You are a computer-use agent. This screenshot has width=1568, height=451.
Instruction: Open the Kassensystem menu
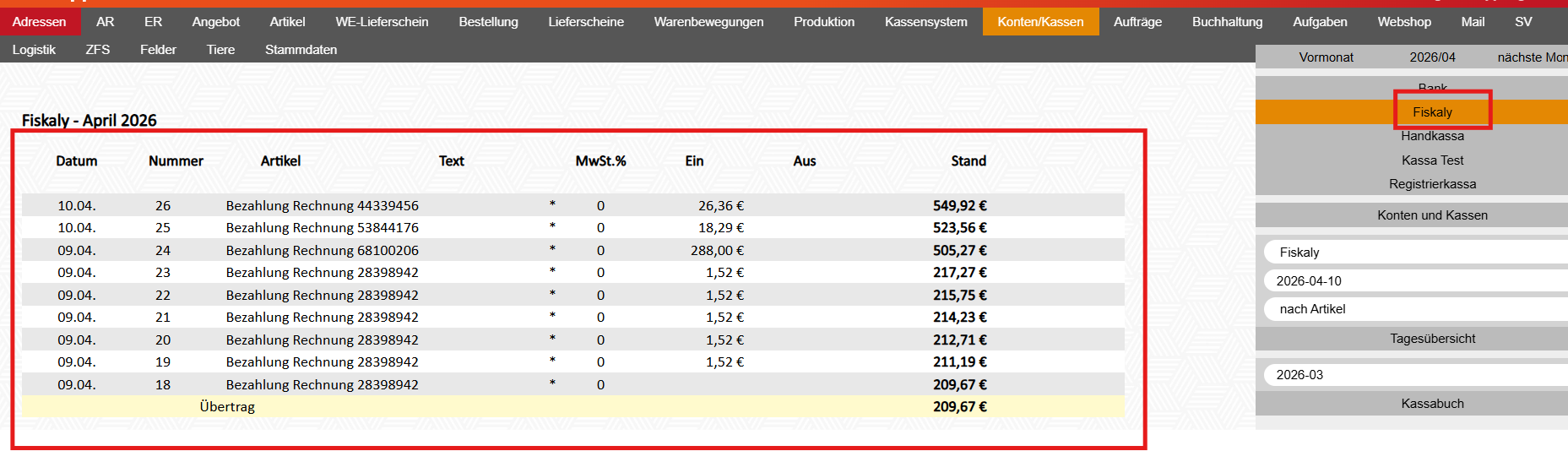[925, 22]
